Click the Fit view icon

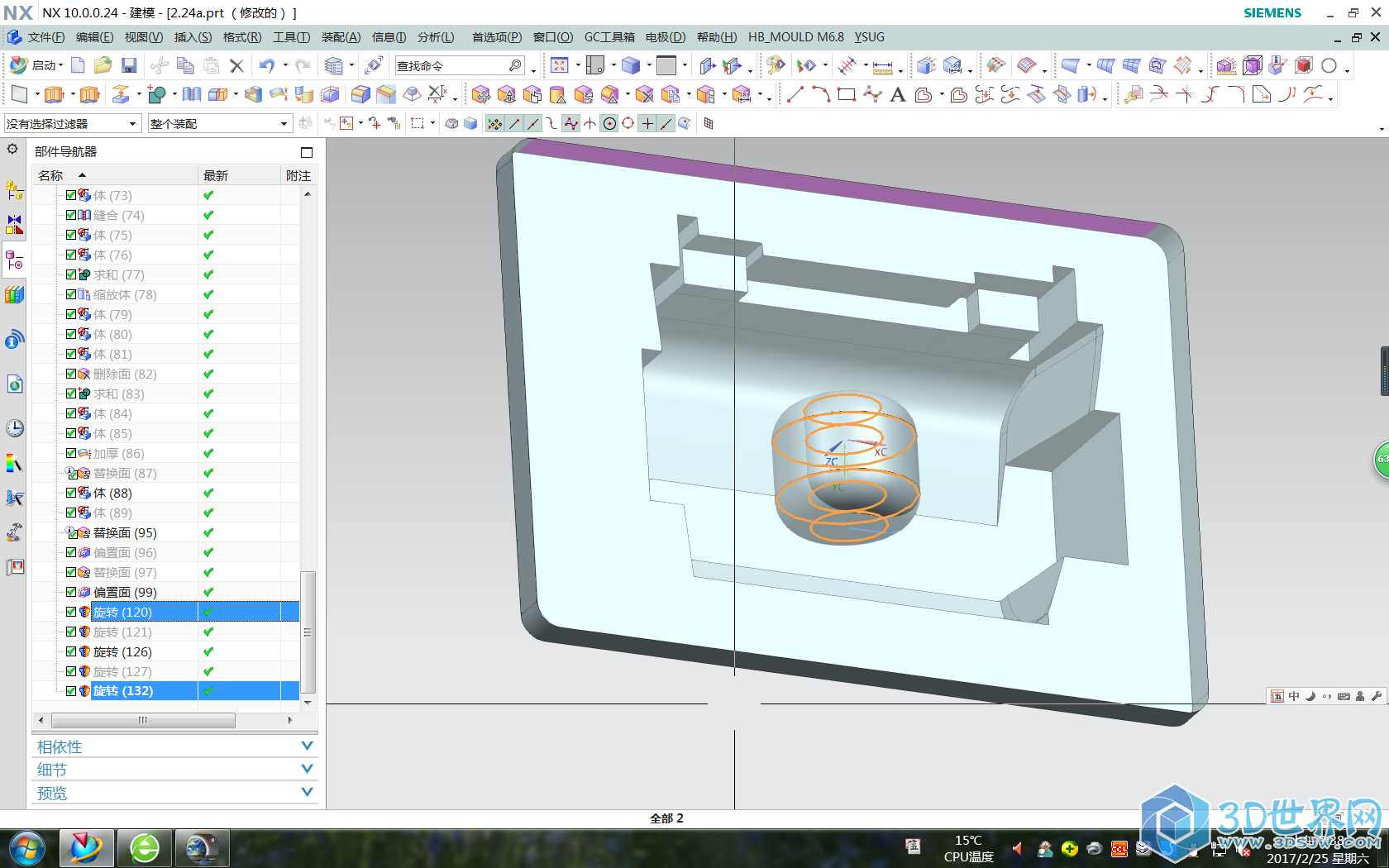(x=560, y=65)
